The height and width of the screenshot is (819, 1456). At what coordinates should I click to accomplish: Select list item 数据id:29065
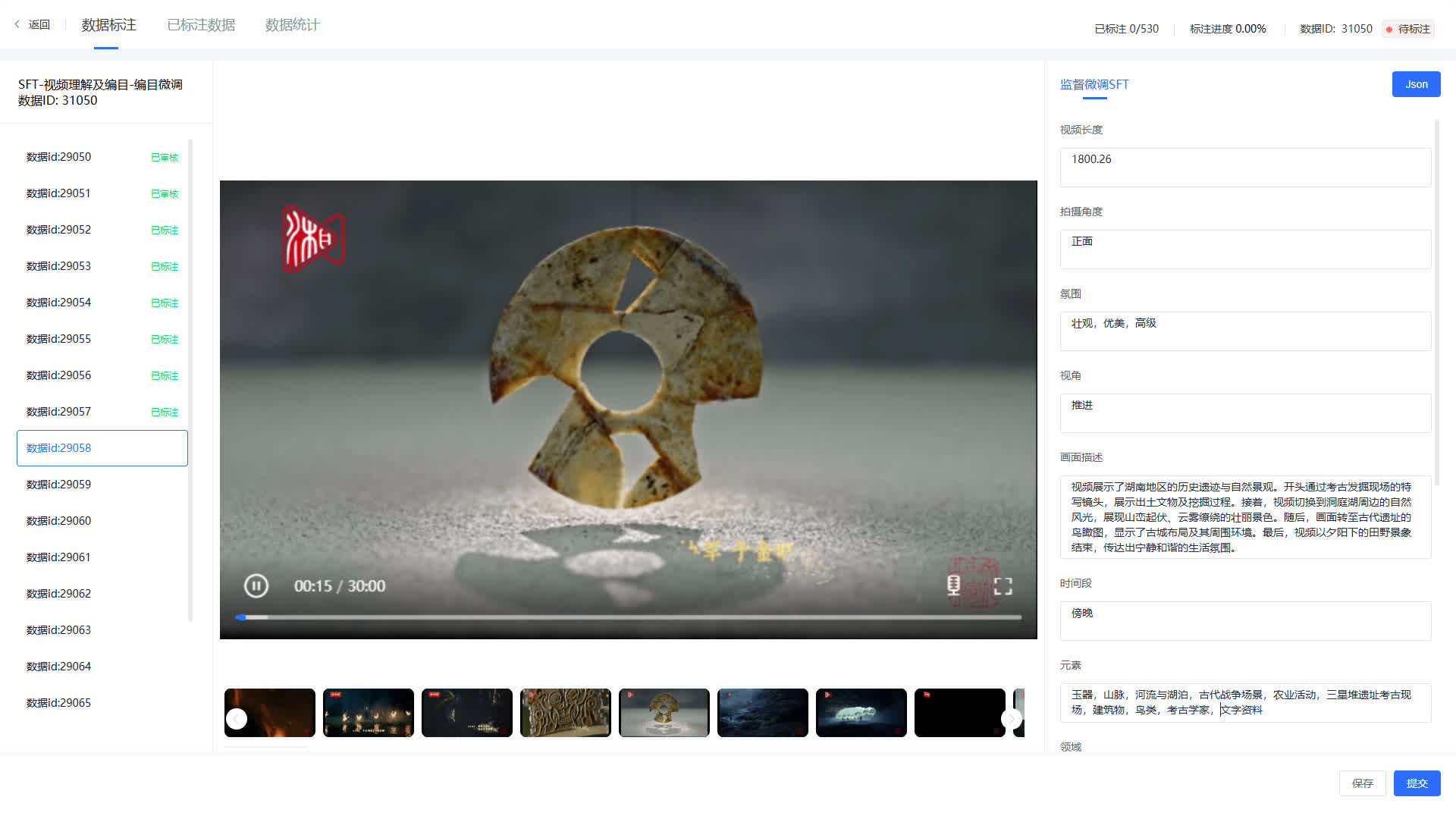click(x=102, y=703)
